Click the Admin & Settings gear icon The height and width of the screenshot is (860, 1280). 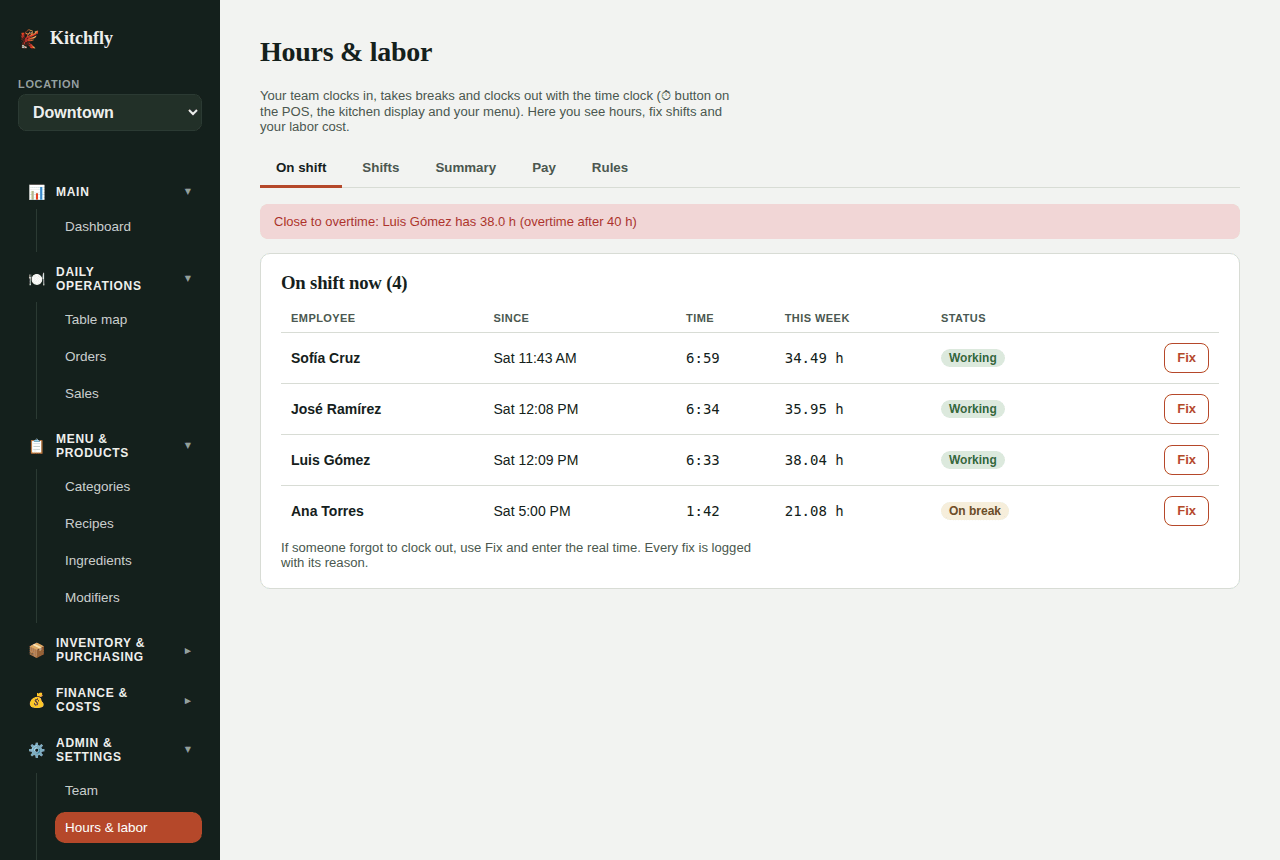pyautogui.click(x=37, y=750)
